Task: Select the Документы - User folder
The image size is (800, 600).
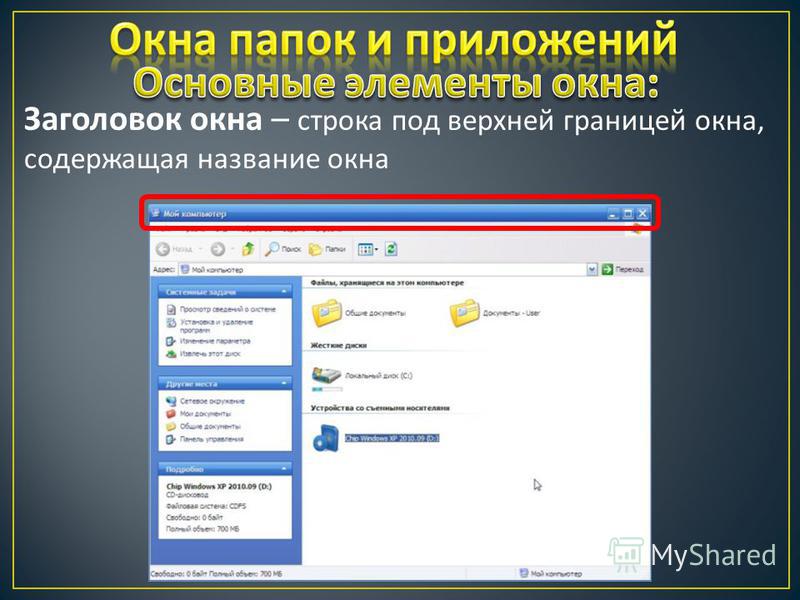Action: point(495,313)
